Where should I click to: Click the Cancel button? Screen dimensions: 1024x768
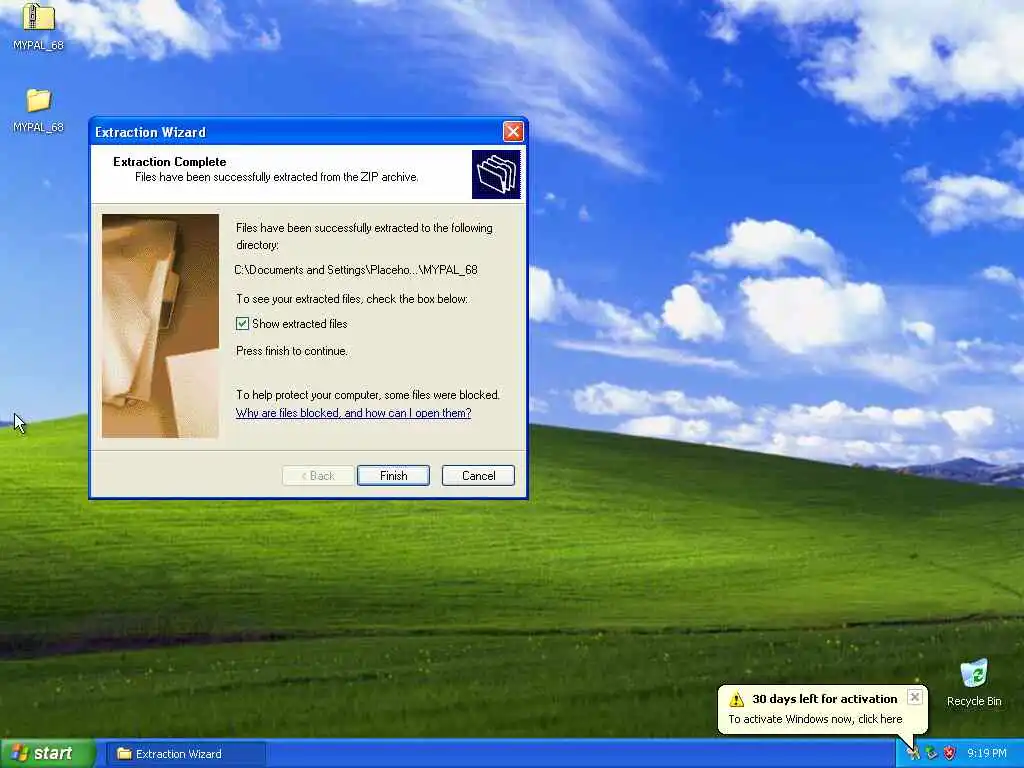[x=478, y=475]
